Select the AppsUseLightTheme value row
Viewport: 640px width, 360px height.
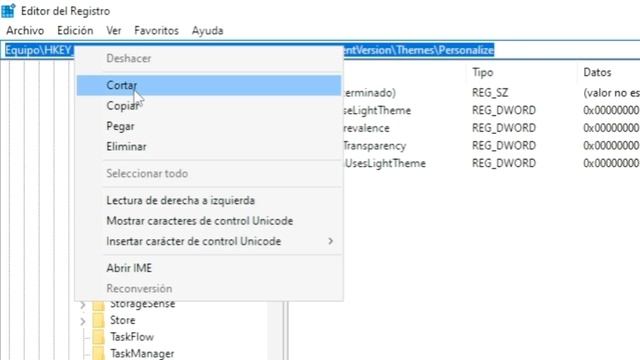[x=491, y=110]
